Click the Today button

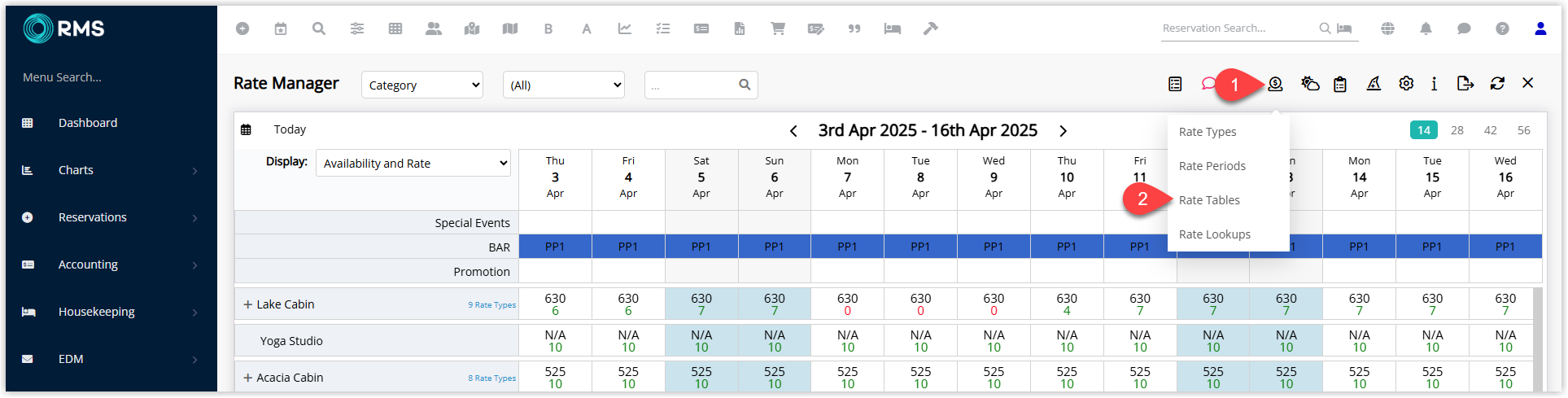tap(290, 129)
